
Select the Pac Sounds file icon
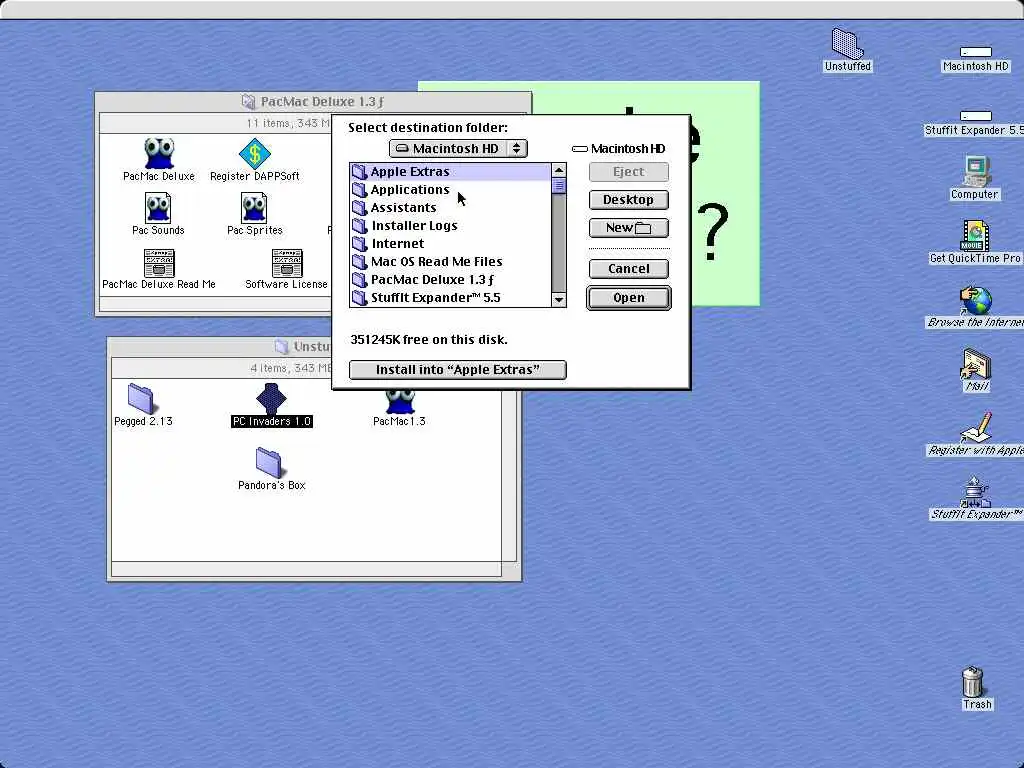point(158,208)
